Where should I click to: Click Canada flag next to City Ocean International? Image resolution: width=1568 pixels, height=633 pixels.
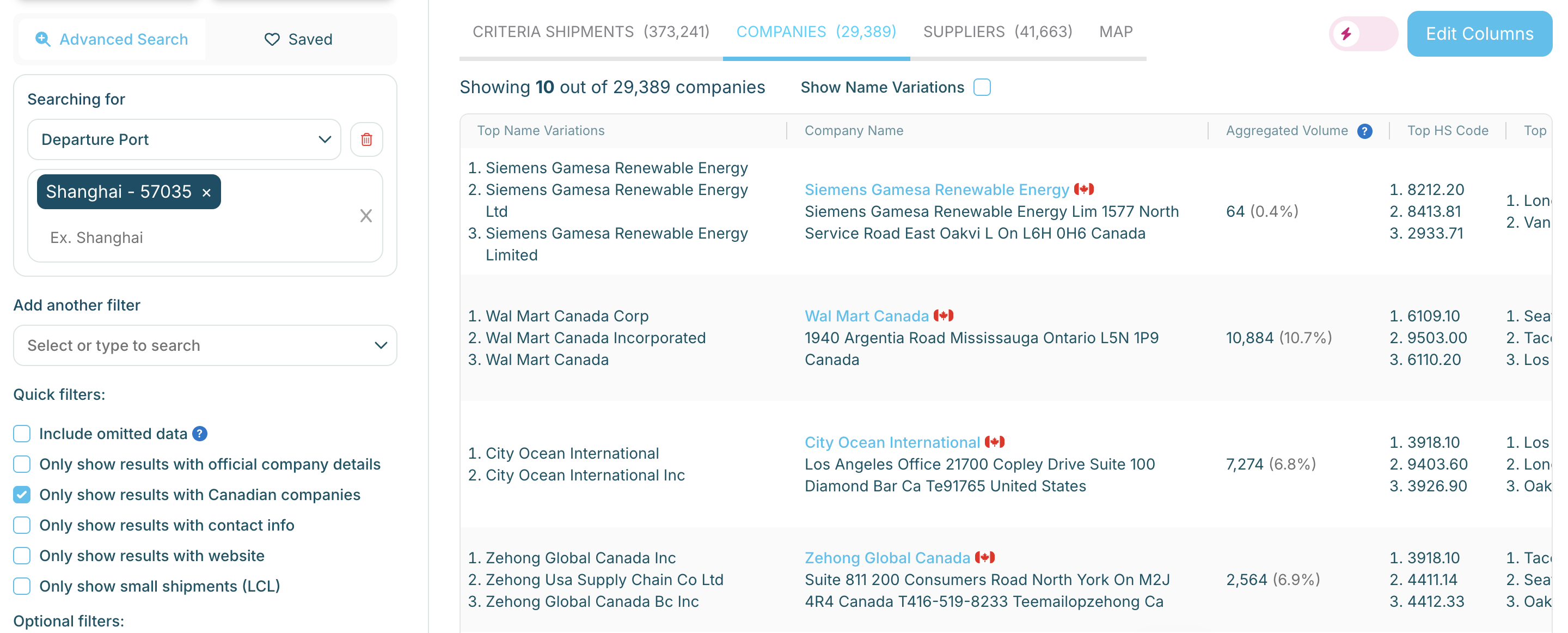pyautogui.click(x=995, y=442)
